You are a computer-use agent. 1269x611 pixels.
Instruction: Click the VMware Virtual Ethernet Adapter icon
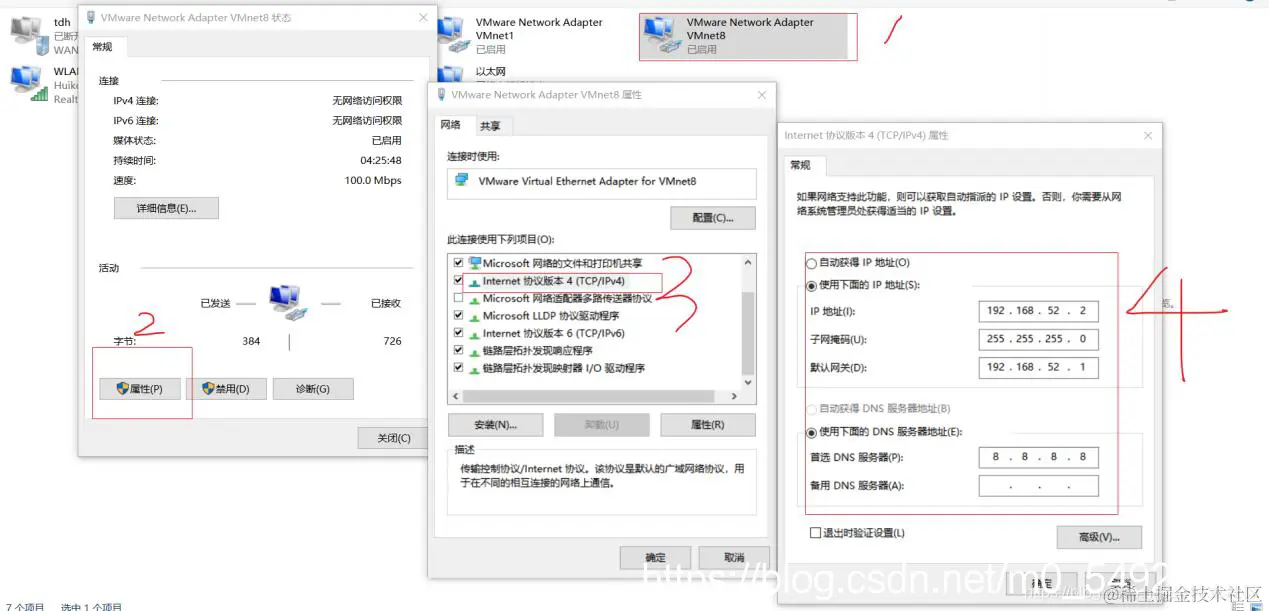click(x=461, y=181)
